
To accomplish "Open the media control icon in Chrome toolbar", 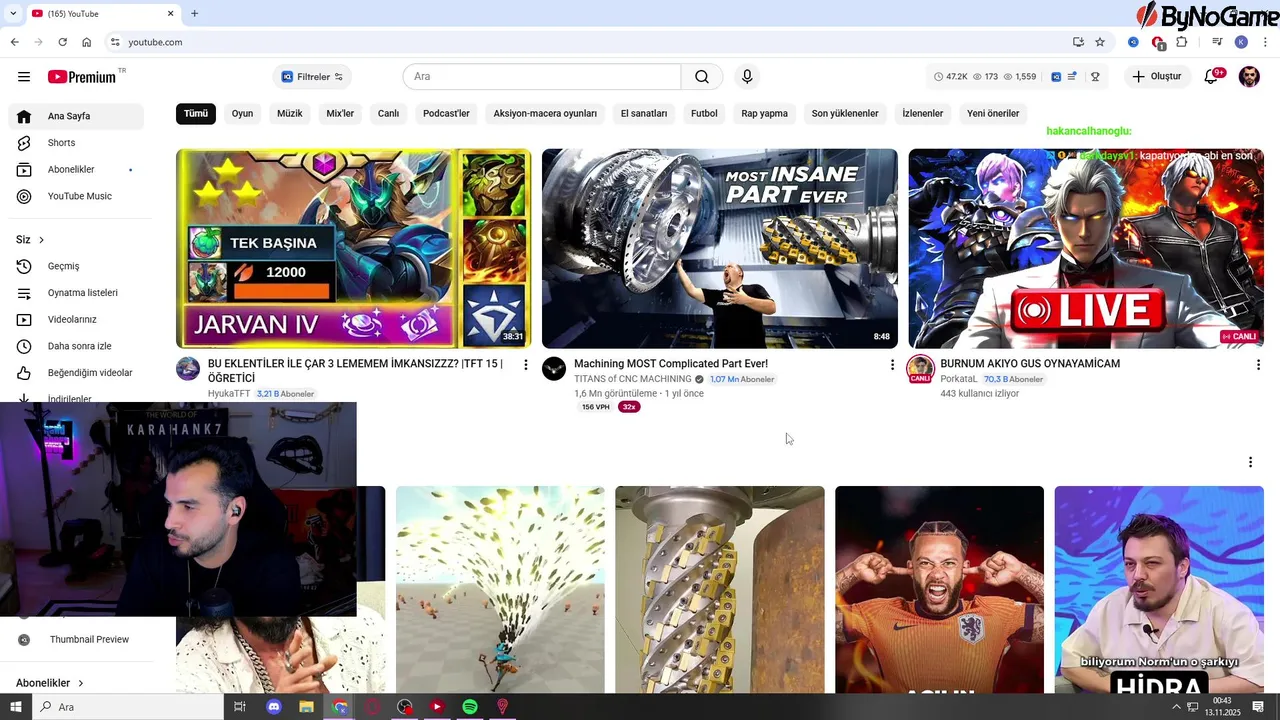I will tap(1217, 42).
